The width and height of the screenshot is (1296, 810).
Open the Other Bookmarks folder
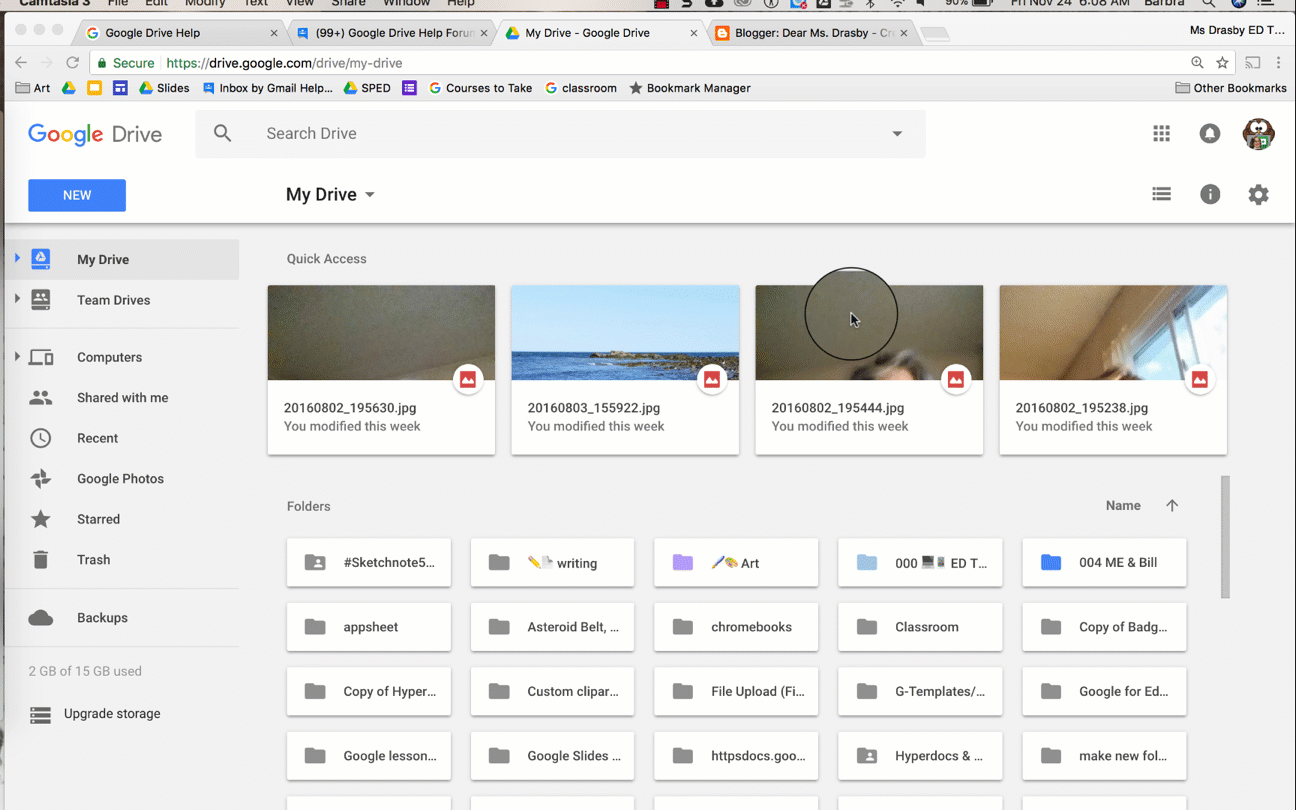point(1230,88)
